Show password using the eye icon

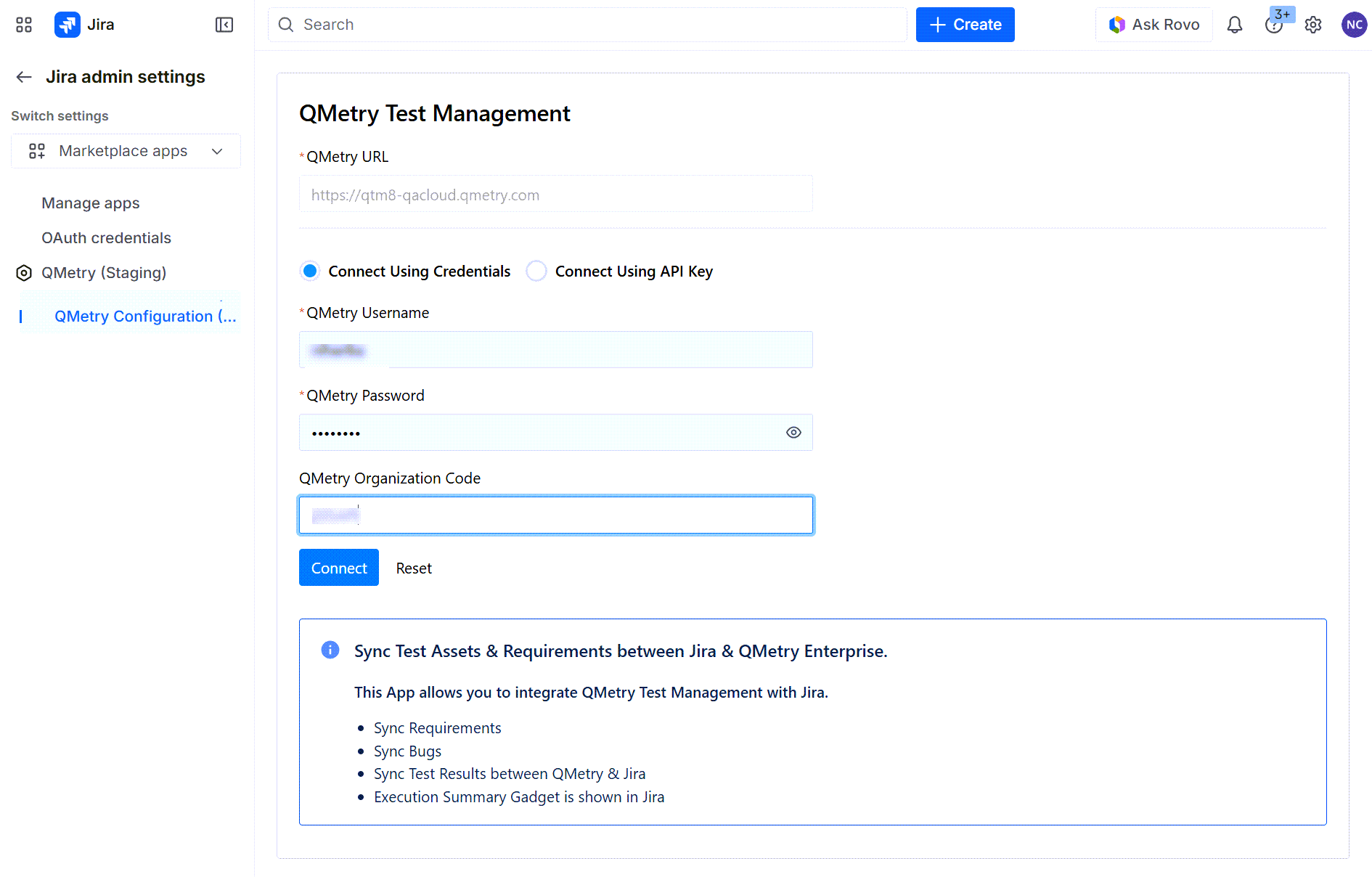tap(793, 433)
